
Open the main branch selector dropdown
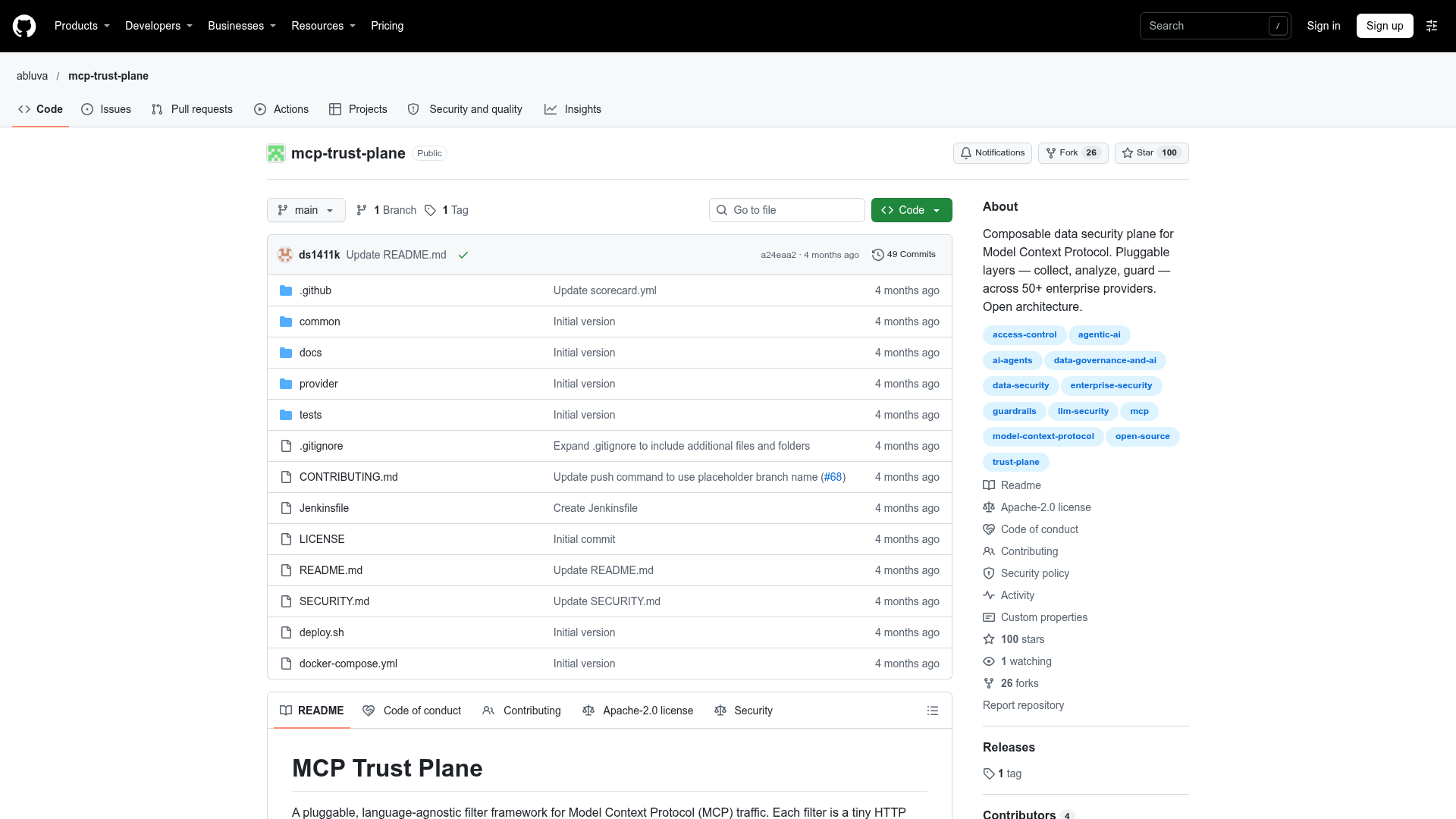306,210
